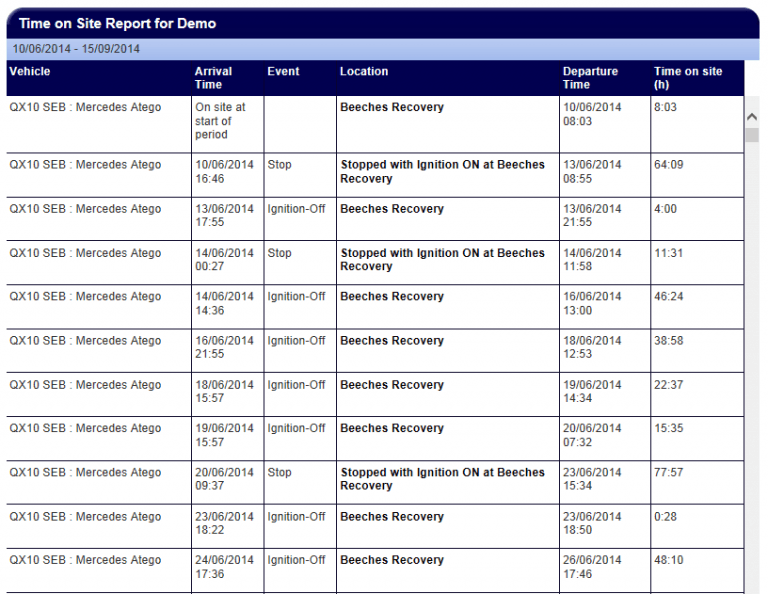This screenshot has width=768, height=594.
Task: Click departure time 20/06/2014 07:32
Action: [x=592, y=435]
